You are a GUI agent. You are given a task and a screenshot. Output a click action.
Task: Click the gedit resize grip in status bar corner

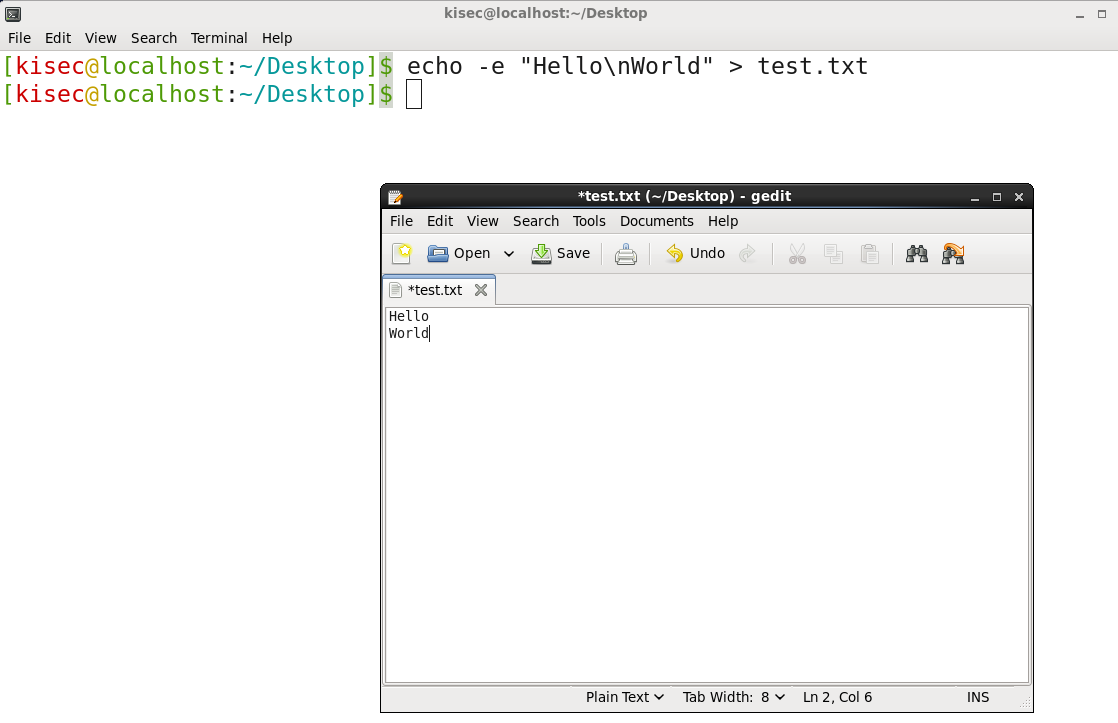coord(1025,703)
